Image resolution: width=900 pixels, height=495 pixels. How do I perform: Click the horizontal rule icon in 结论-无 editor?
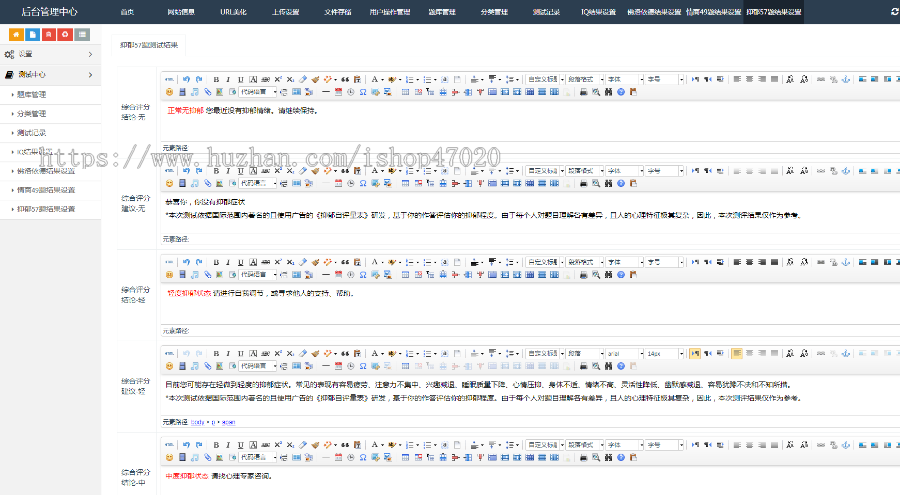[325, 92]
